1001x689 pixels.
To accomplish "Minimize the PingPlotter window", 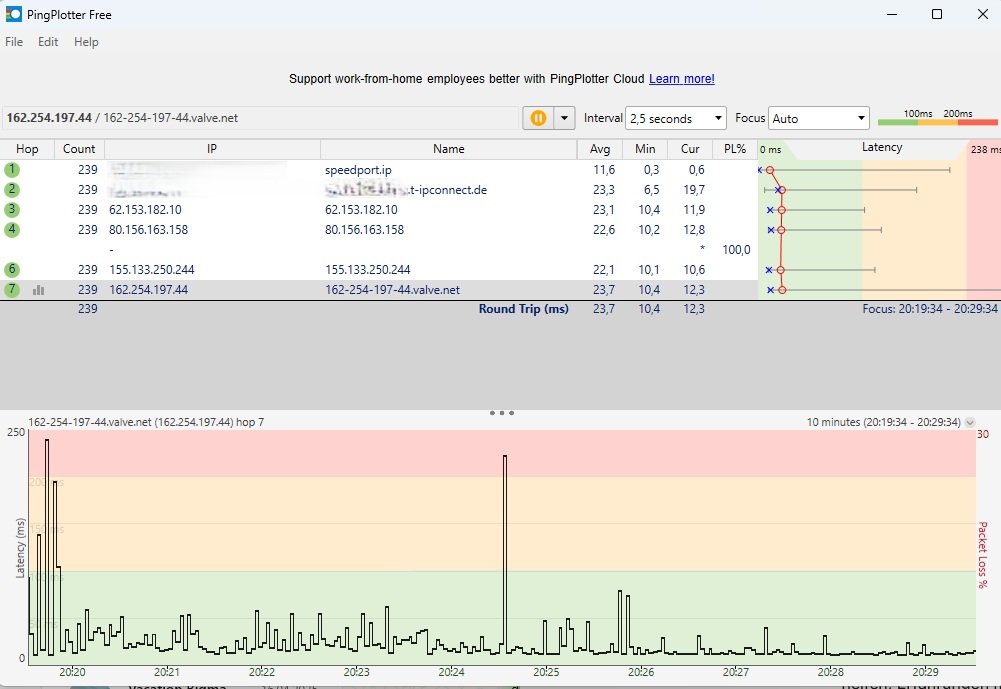I will point(892,14).
